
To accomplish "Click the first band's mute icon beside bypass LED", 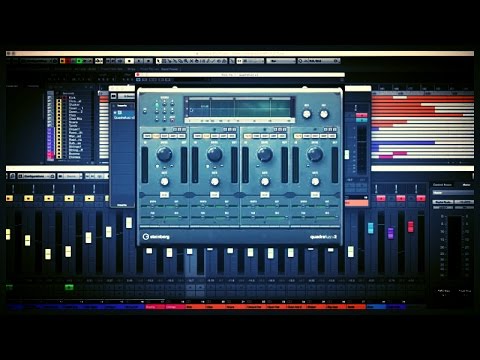I will click(x=175, y=129).
